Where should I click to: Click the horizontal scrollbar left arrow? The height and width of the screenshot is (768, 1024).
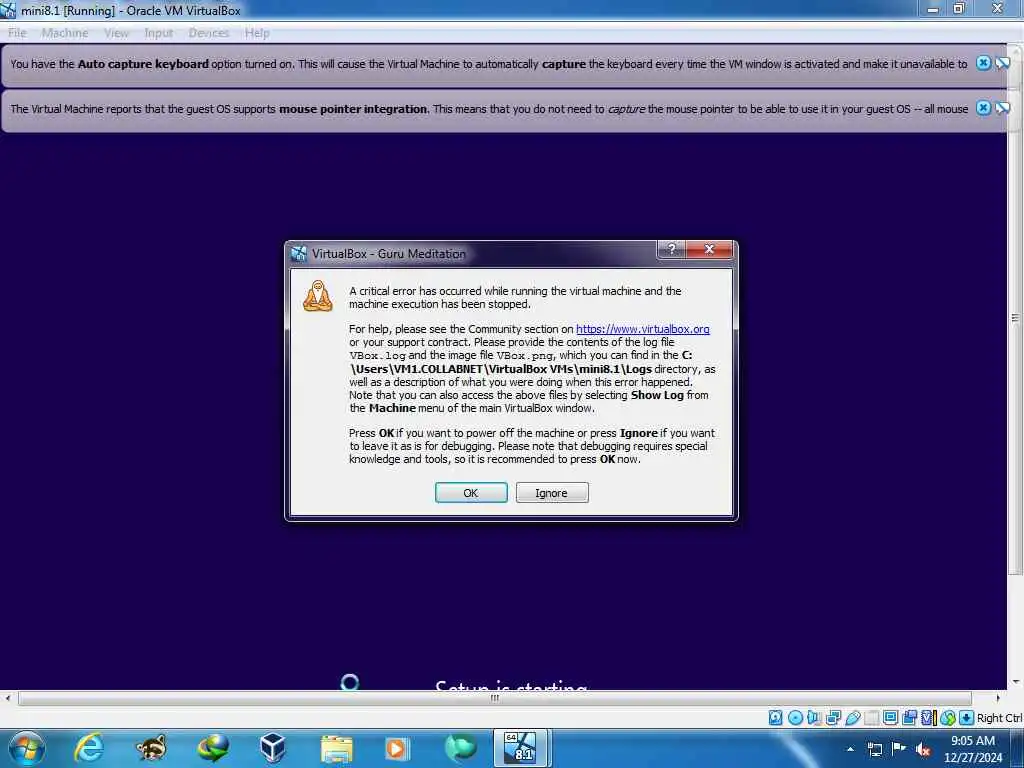click(x=7, y=698)
